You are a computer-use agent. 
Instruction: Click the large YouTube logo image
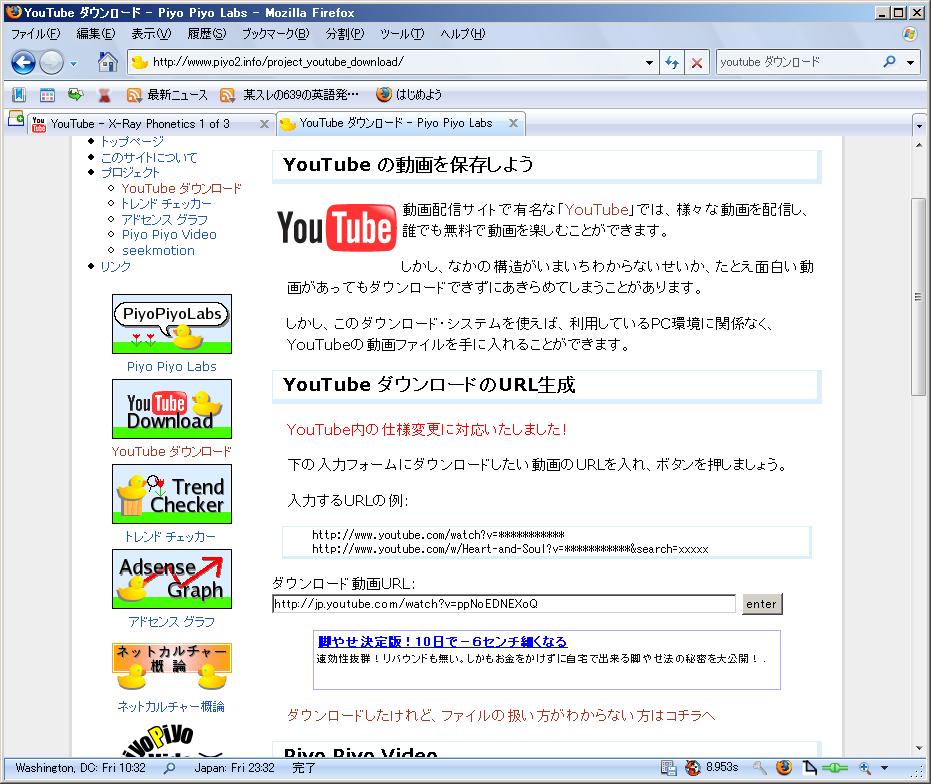336,227
